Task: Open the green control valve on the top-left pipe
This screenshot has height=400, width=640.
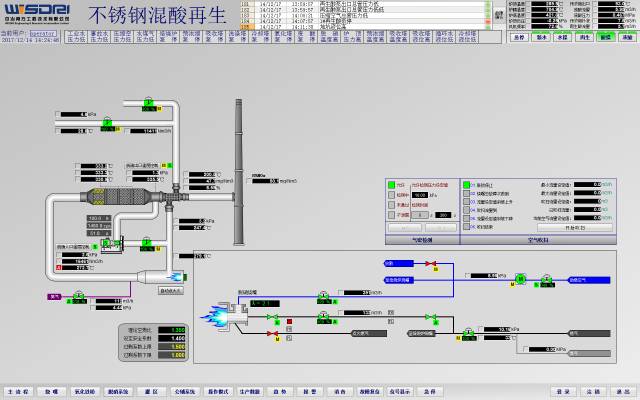Action: 147,100
